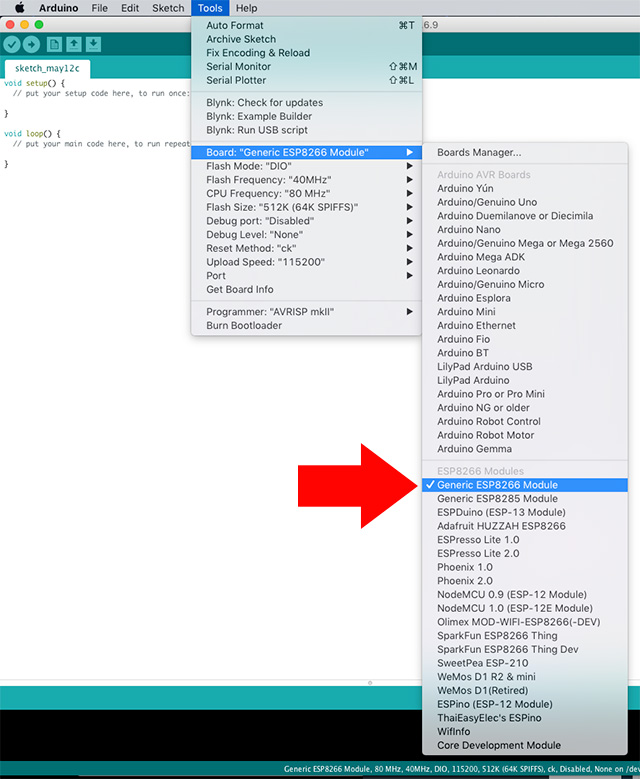The image size is (640, 779).
Task: Click the Upload arrow icon
Action: point(32,44)
